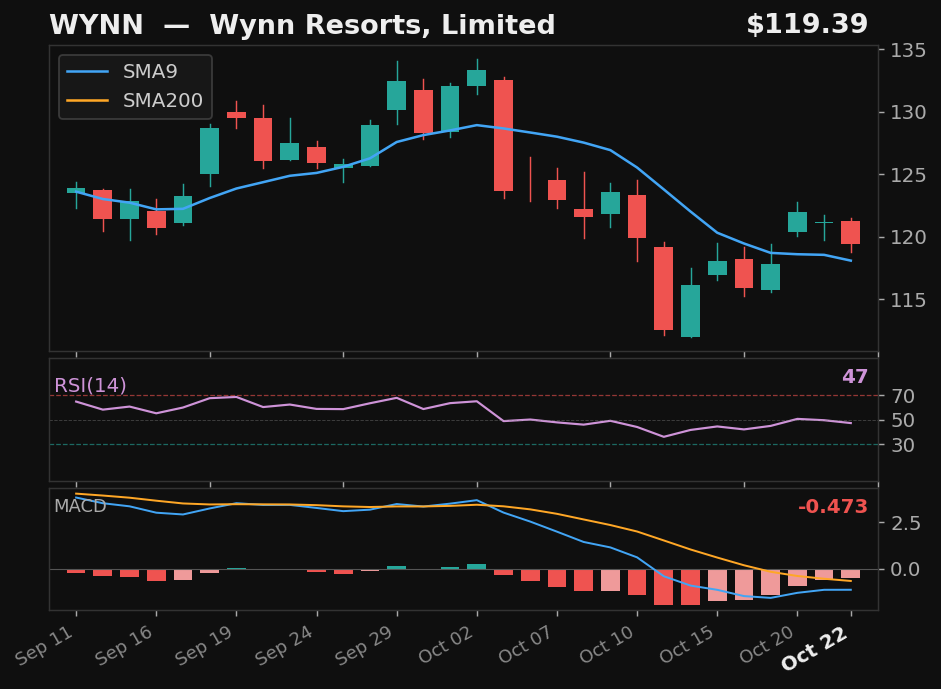The image size is (941, 689).
Task: Click the bold Oct 22 date label
Action: pos(816,648)
